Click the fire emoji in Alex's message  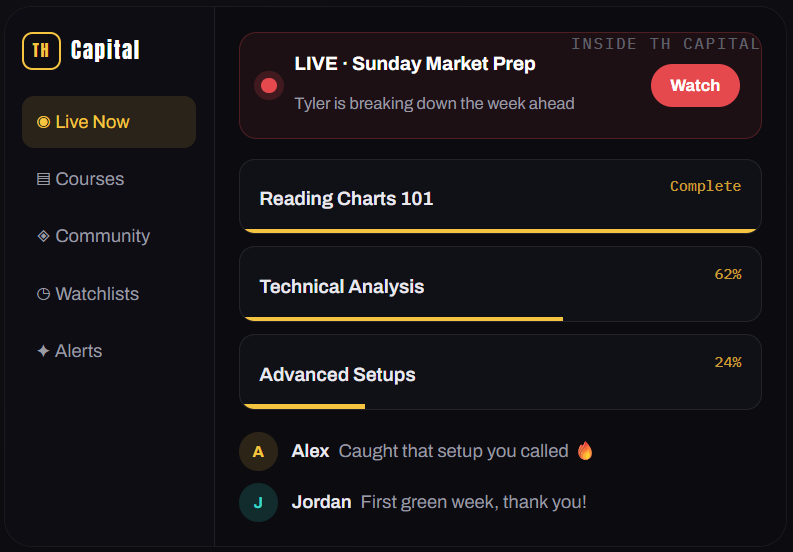(x=585, y=451)
